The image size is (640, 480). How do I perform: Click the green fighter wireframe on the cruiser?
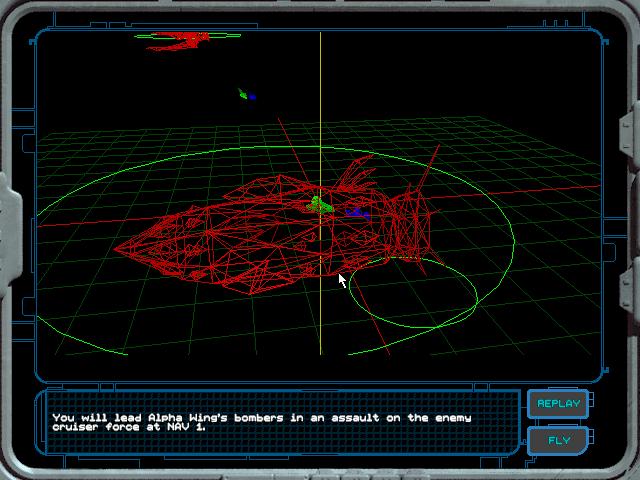pyautogui.click(x=320, y=205)
